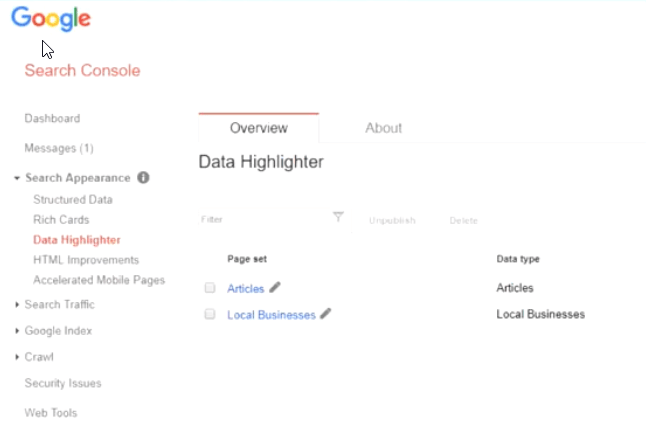This screenshot has height=438, width=646.
Task: Click the Articles data type cell
Action: pos(515,288)
